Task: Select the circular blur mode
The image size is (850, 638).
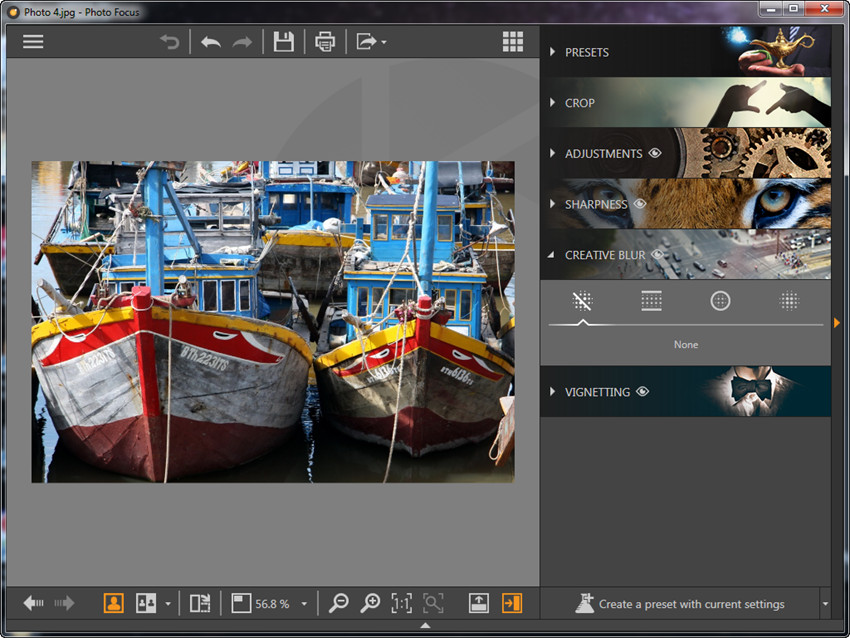Action: coord(720,301)
